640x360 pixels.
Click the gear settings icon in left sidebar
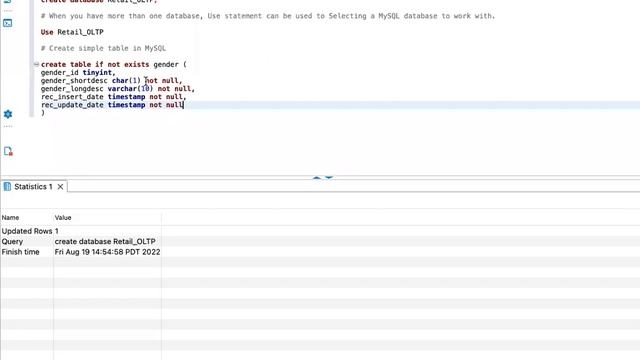coord(8,114)
